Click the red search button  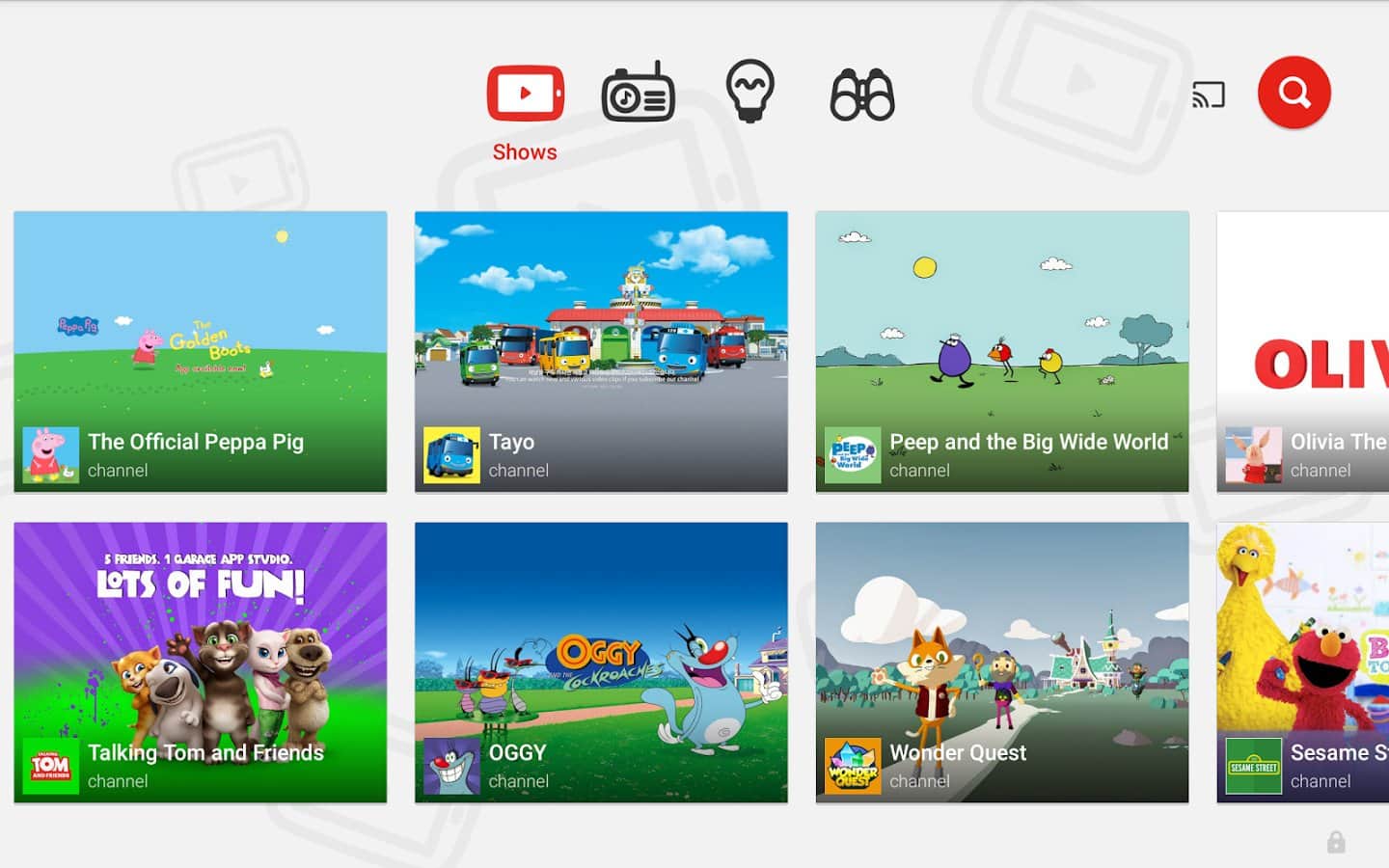pos(1294,93)
